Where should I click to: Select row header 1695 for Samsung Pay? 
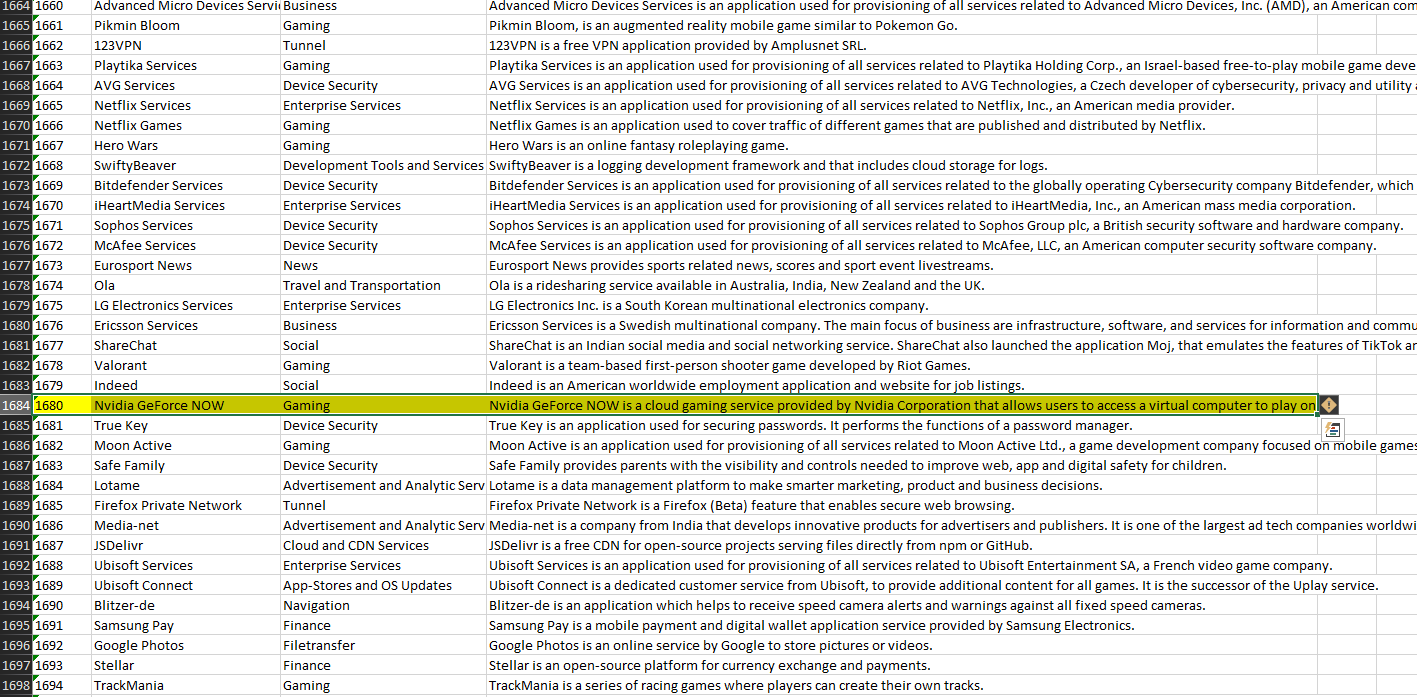16,625
